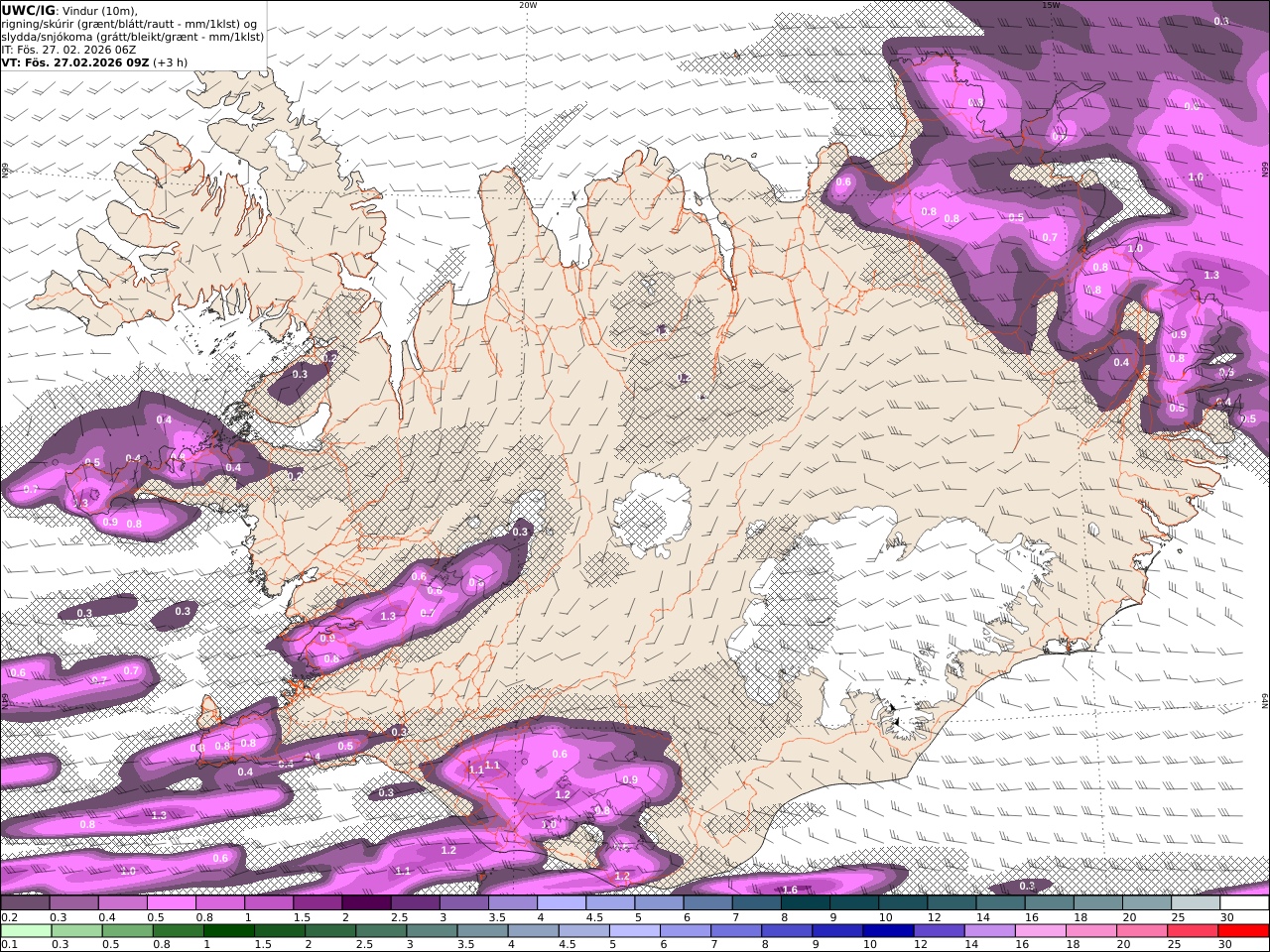Pick the darkest purple swatch in upper scale
This screenshot has height=952, width=1270.
(366, 903)
